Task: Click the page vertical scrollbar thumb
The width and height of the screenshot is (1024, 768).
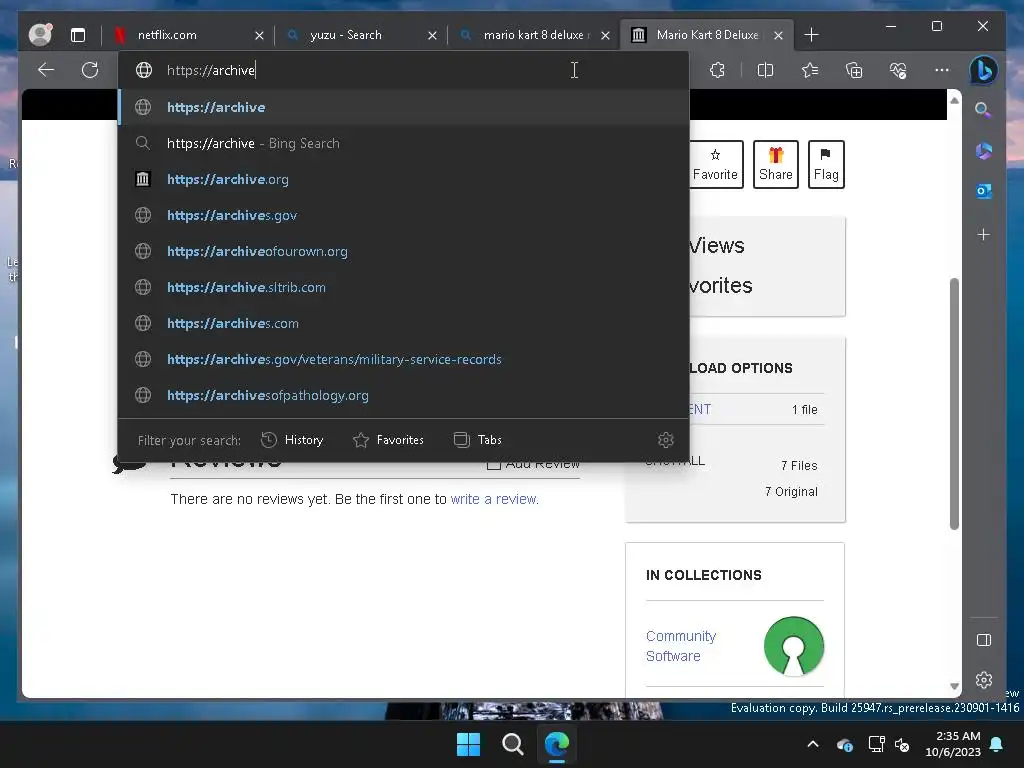Action: (954, 404)
